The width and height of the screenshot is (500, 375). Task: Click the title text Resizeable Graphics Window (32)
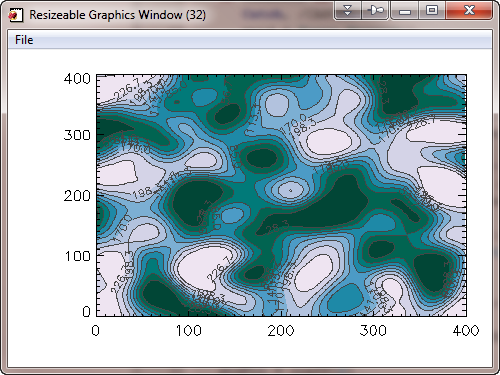click(117, 15)
